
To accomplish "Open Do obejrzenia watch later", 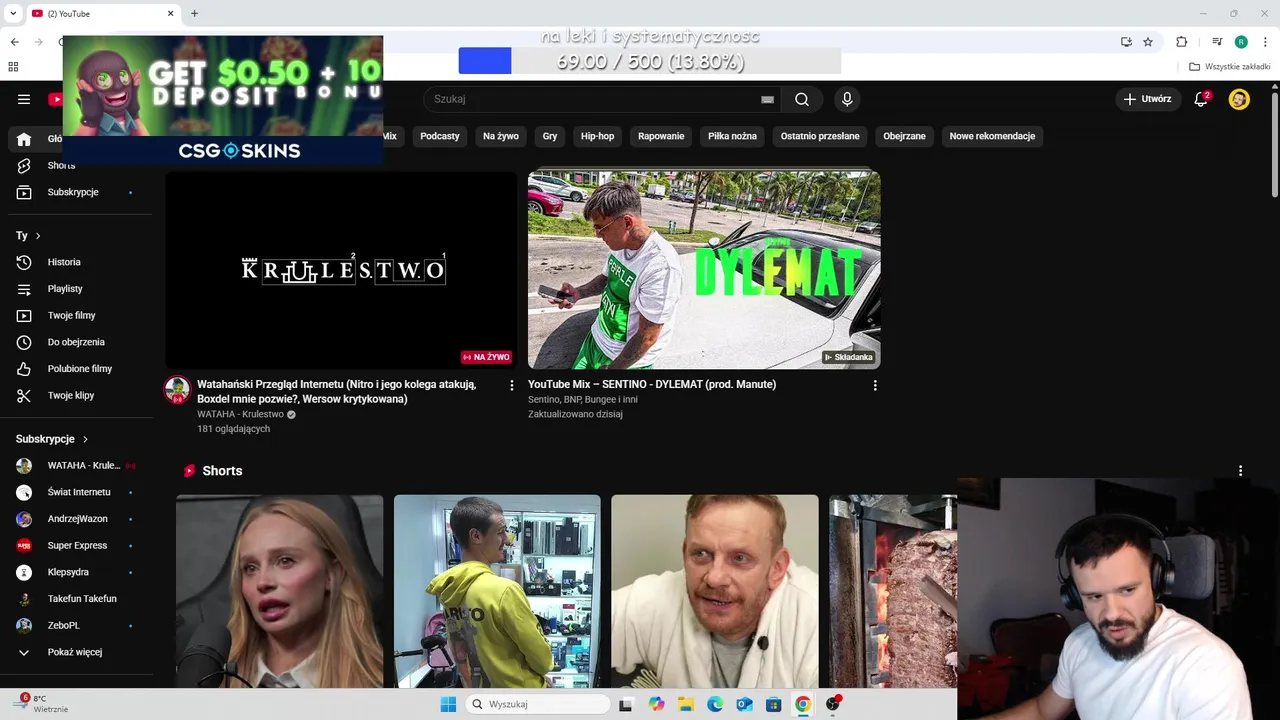I will pyautogui.click(x=80, y=342).
